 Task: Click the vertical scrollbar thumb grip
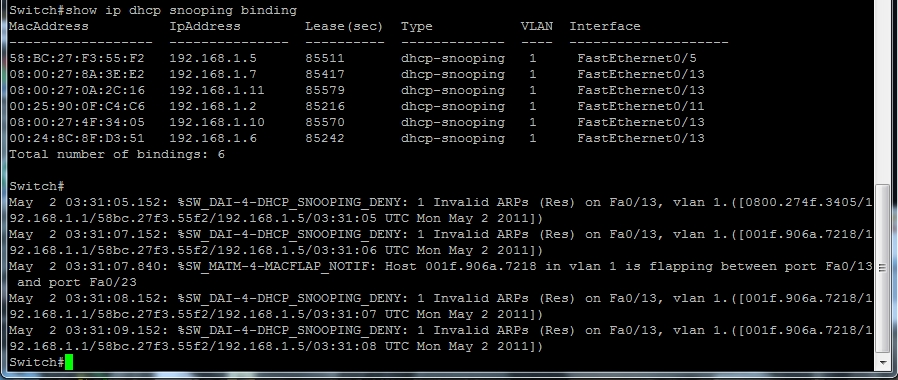[883, 268]
